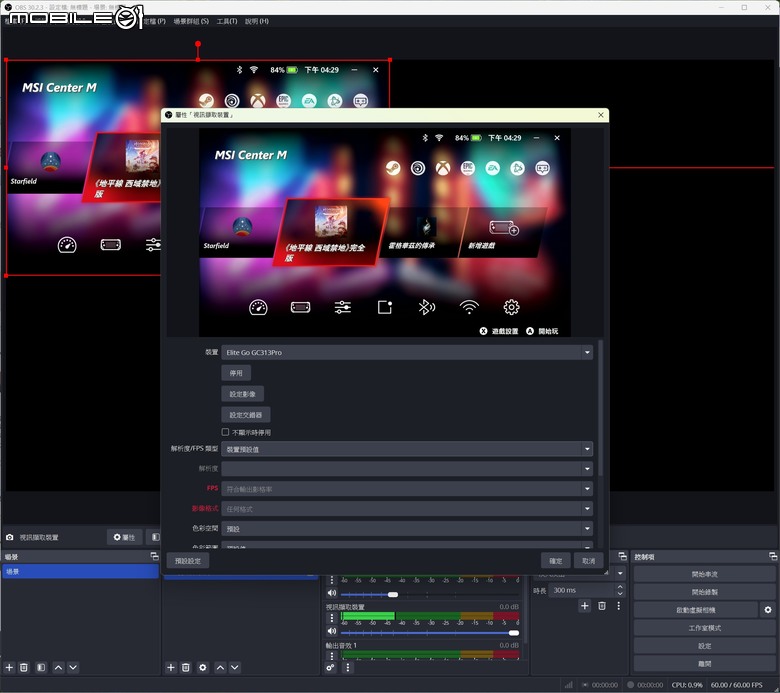Expand the FPS dropdown
780x693 pixels.
(x=407, y=489)
